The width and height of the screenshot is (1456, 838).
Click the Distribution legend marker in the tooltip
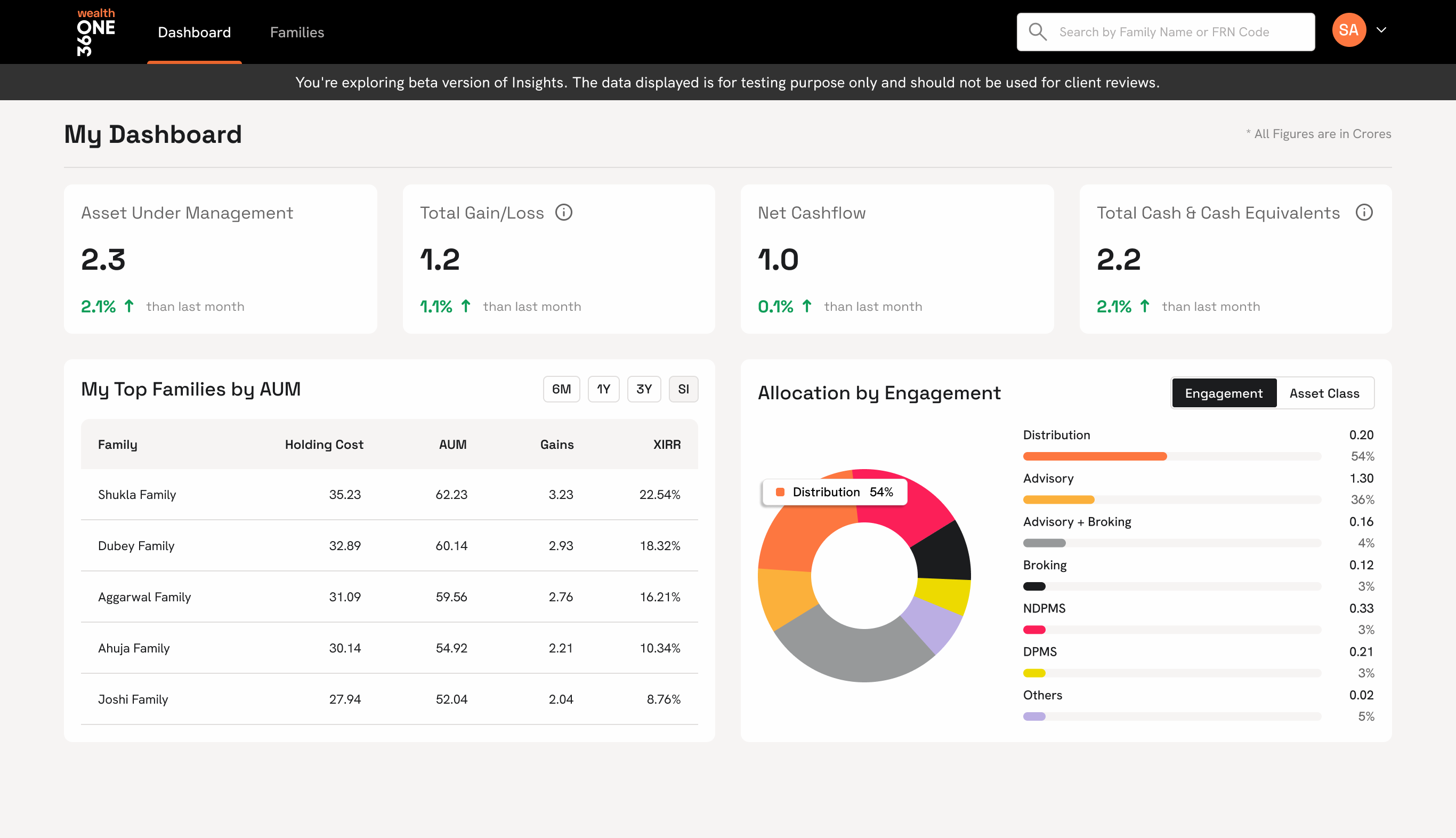pos(780,492)
